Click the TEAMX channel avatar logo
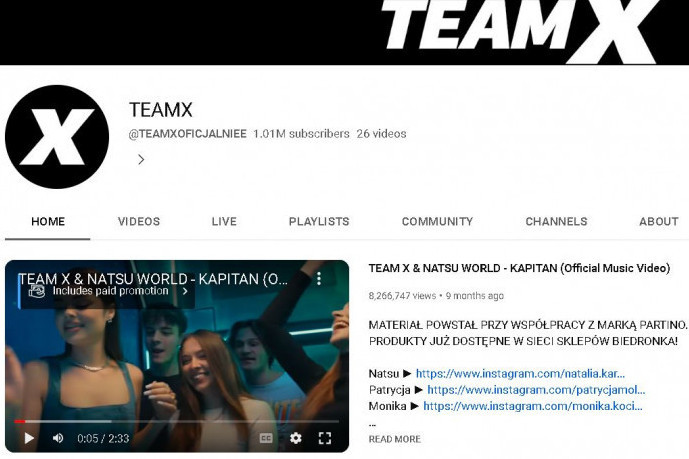 tap(57, 137)
